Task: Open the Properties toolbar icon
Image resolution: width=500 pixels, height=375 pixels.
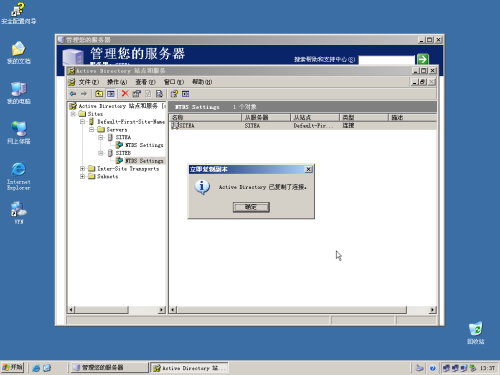Action: 136,94
